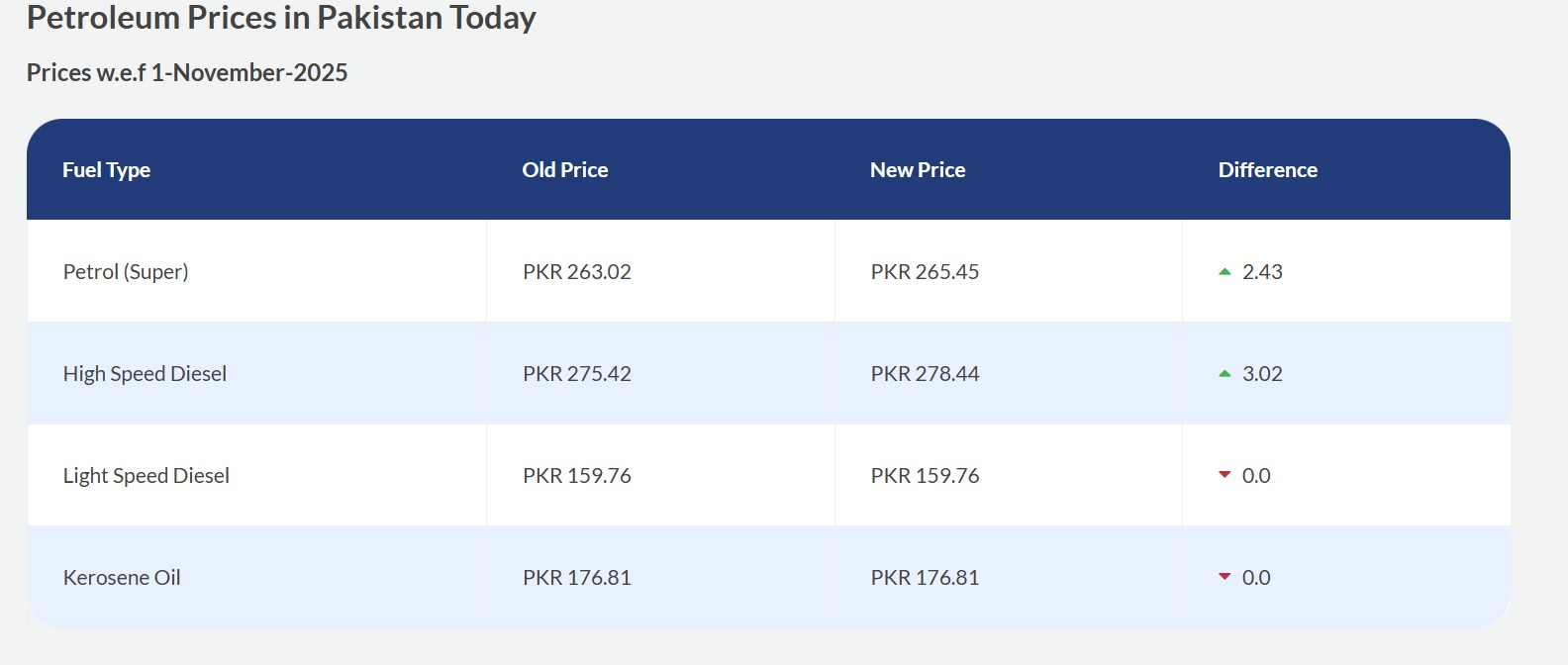Click High Speed Diesel new price PKR 278.44
The image size is (1568, 665).
pos(925,374)
